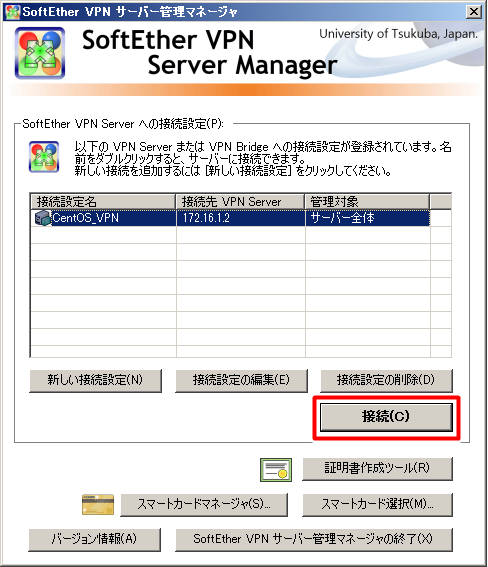
Task: Sort by 接続先 VPN Server column header
Action: pyautogui.click(x=240, y=201)
